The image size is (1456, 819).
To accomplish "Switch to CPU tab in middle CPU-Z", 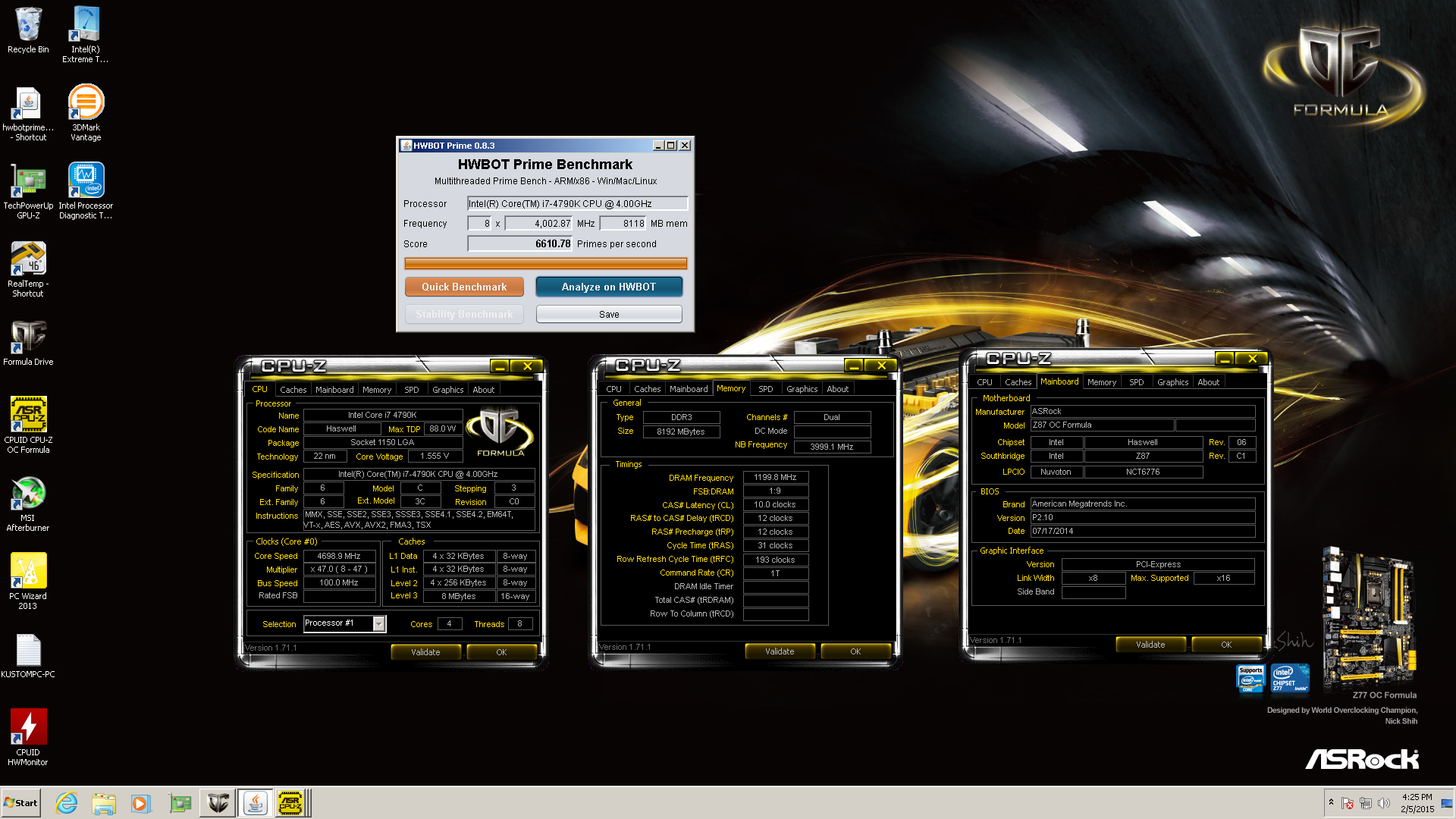I will click(x=614, y=389).
